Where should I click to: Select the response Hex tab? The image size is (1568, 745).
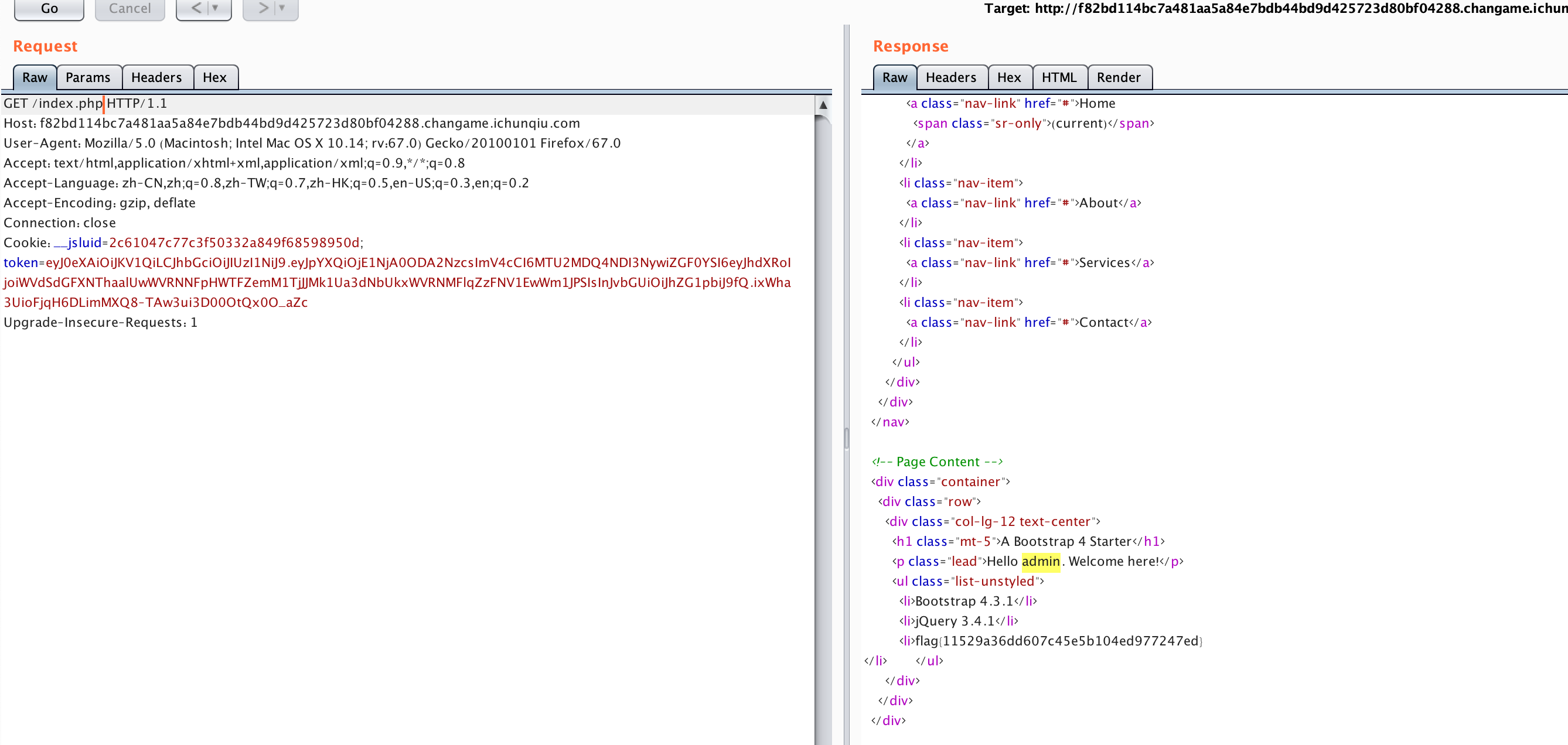(x=1008, y=78)
